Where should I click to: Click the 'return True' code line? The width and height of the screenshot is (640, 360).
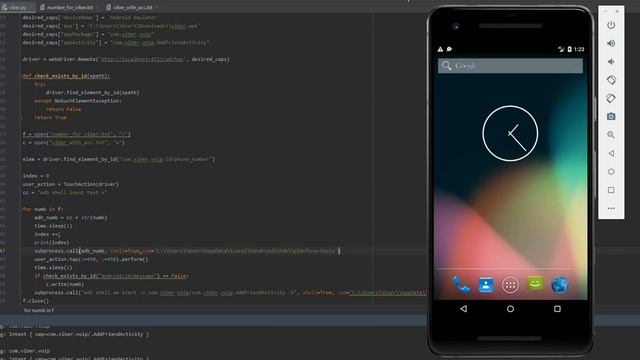[x=50, y=118]
